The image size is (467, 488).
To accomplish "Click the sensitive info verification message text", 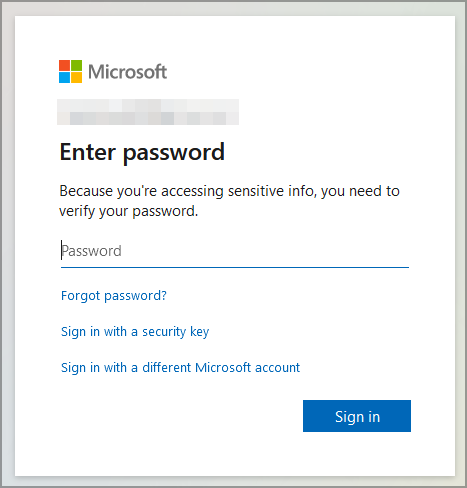I will pyautogui.click(x=229, y=201).
